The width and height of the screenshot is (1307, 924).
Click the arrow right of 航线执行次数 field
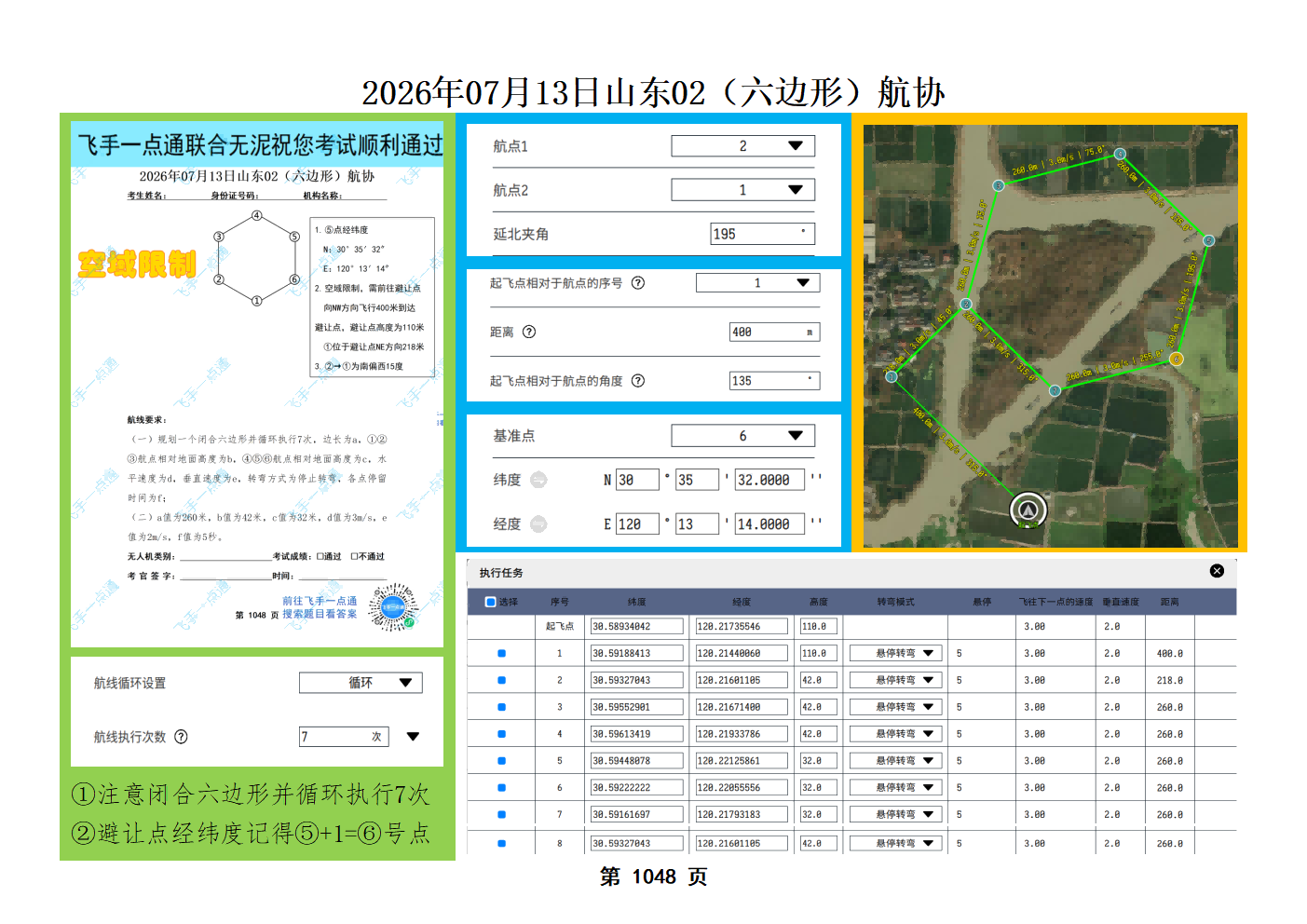[413, 737]
